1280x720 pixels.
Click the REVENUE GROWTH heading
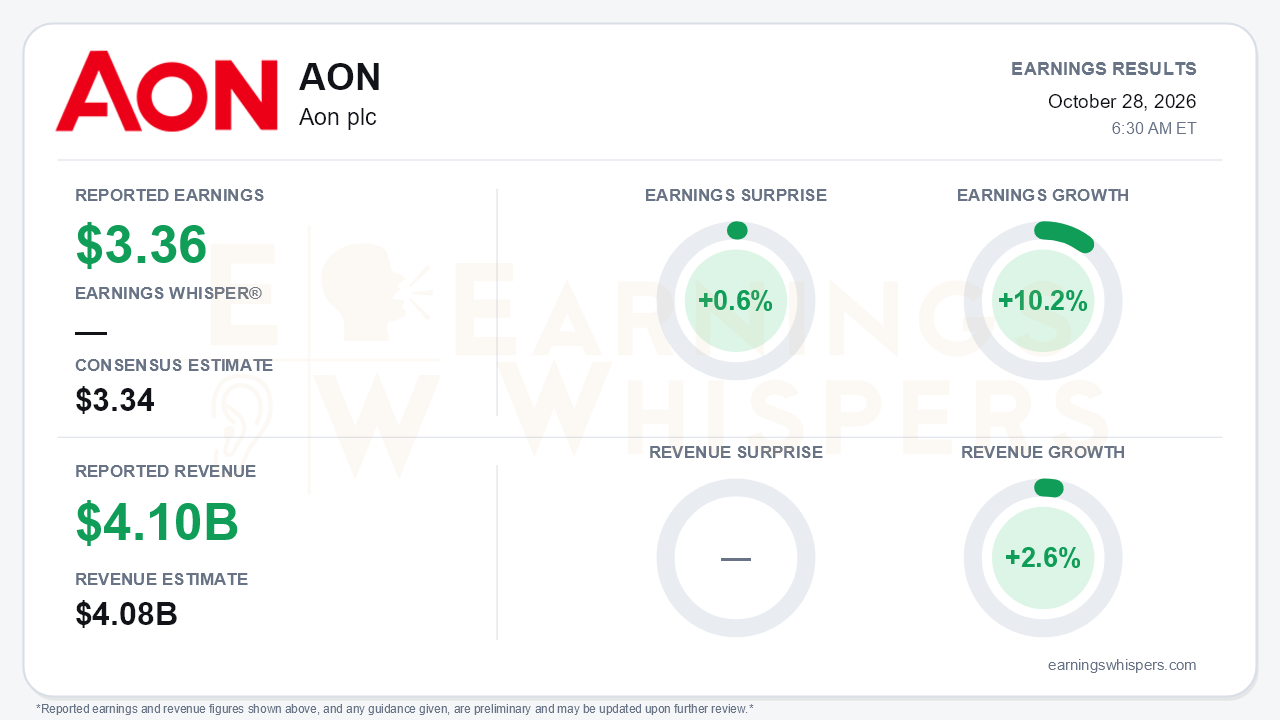click(x=1043, y=452)
